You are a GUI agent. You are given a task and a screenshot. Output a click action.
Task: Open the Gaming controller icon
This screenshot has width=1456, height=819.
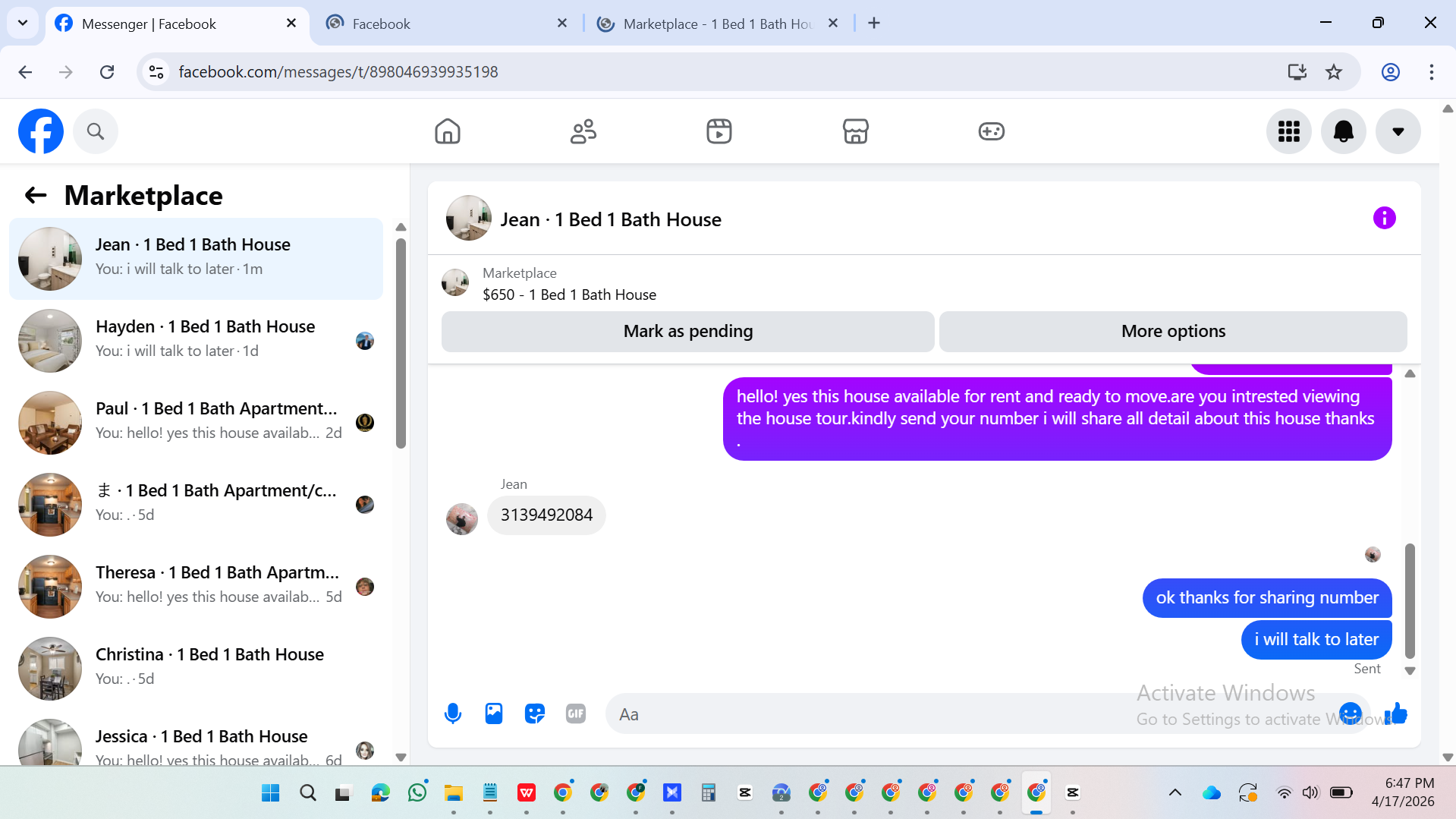tap(992, 131)
